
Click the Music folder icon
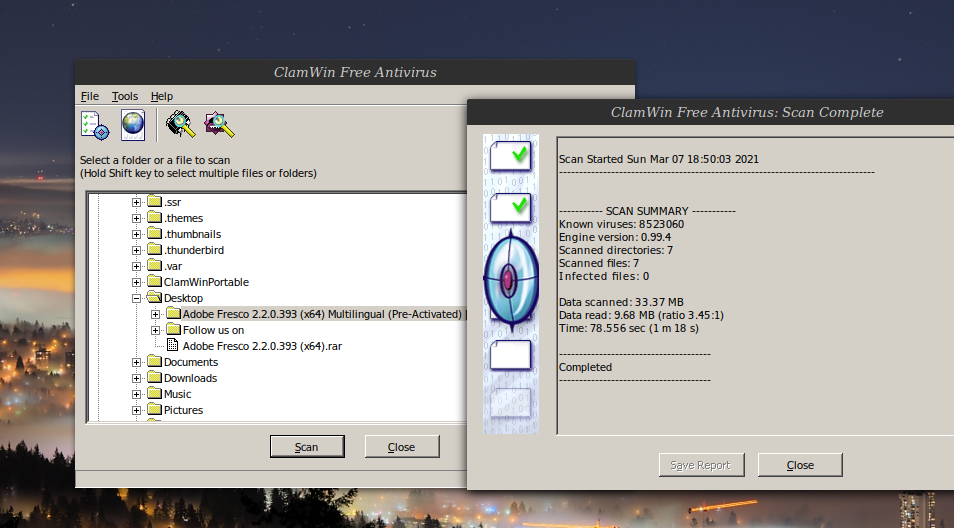155,393
